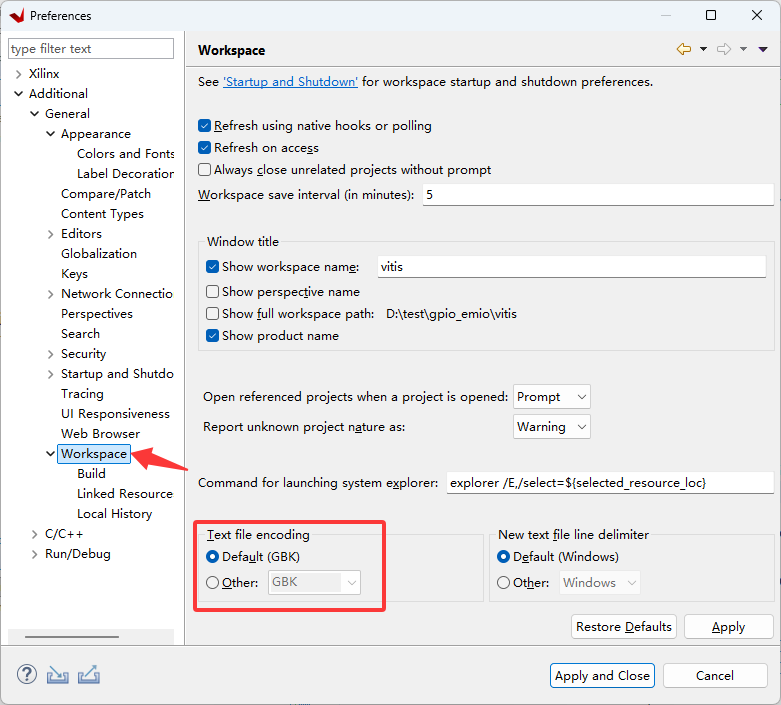
Task: Enable Always close unrelated projects without prompt
Action: 204,169
